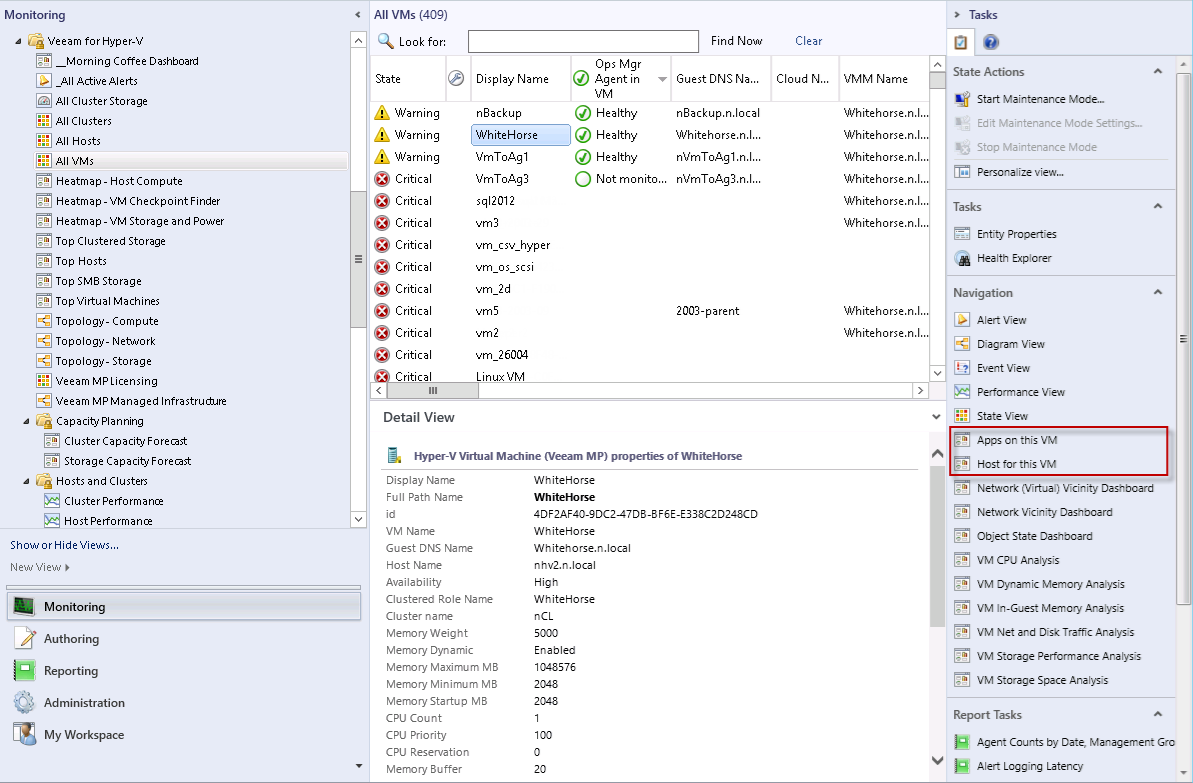Click the Reporting workspace icon
The image size is (1193, 783).
(x=24, y=670)
